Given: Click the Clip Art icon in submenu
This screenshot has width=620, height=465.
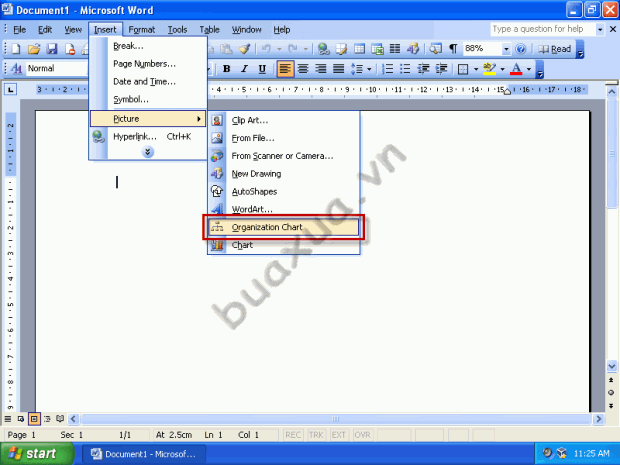Looking at the screenshot, I should click(x=217, y=120).
